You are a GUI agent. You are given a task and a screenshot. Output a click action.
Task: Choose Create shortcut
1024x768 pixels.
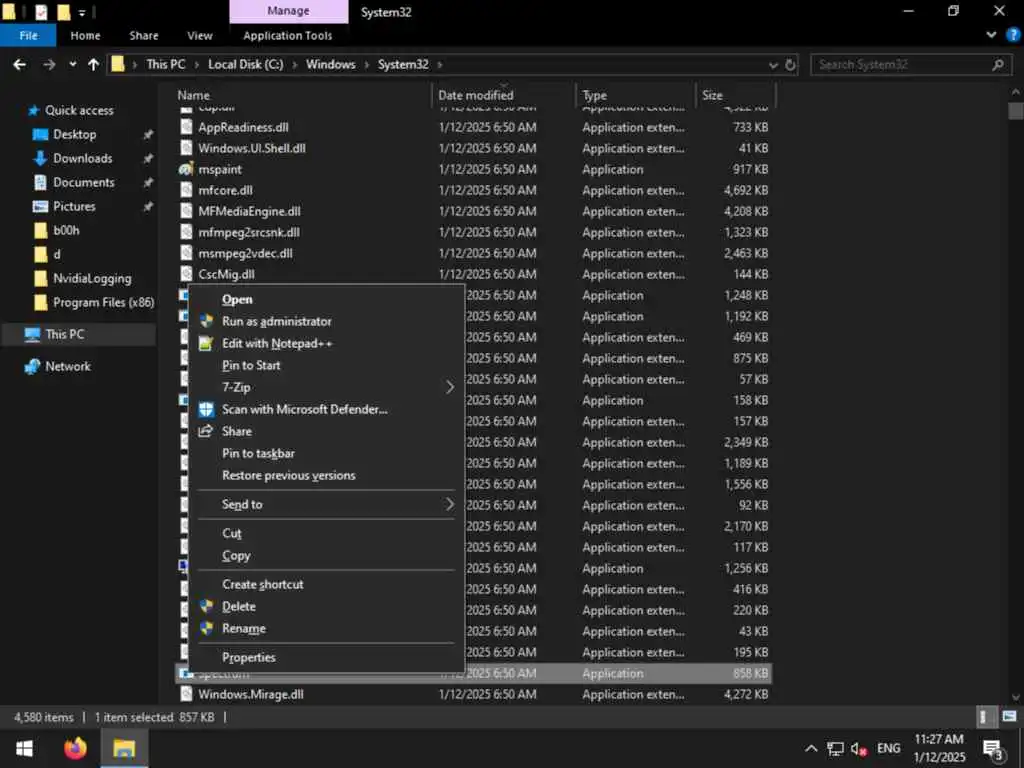point(263,584)
